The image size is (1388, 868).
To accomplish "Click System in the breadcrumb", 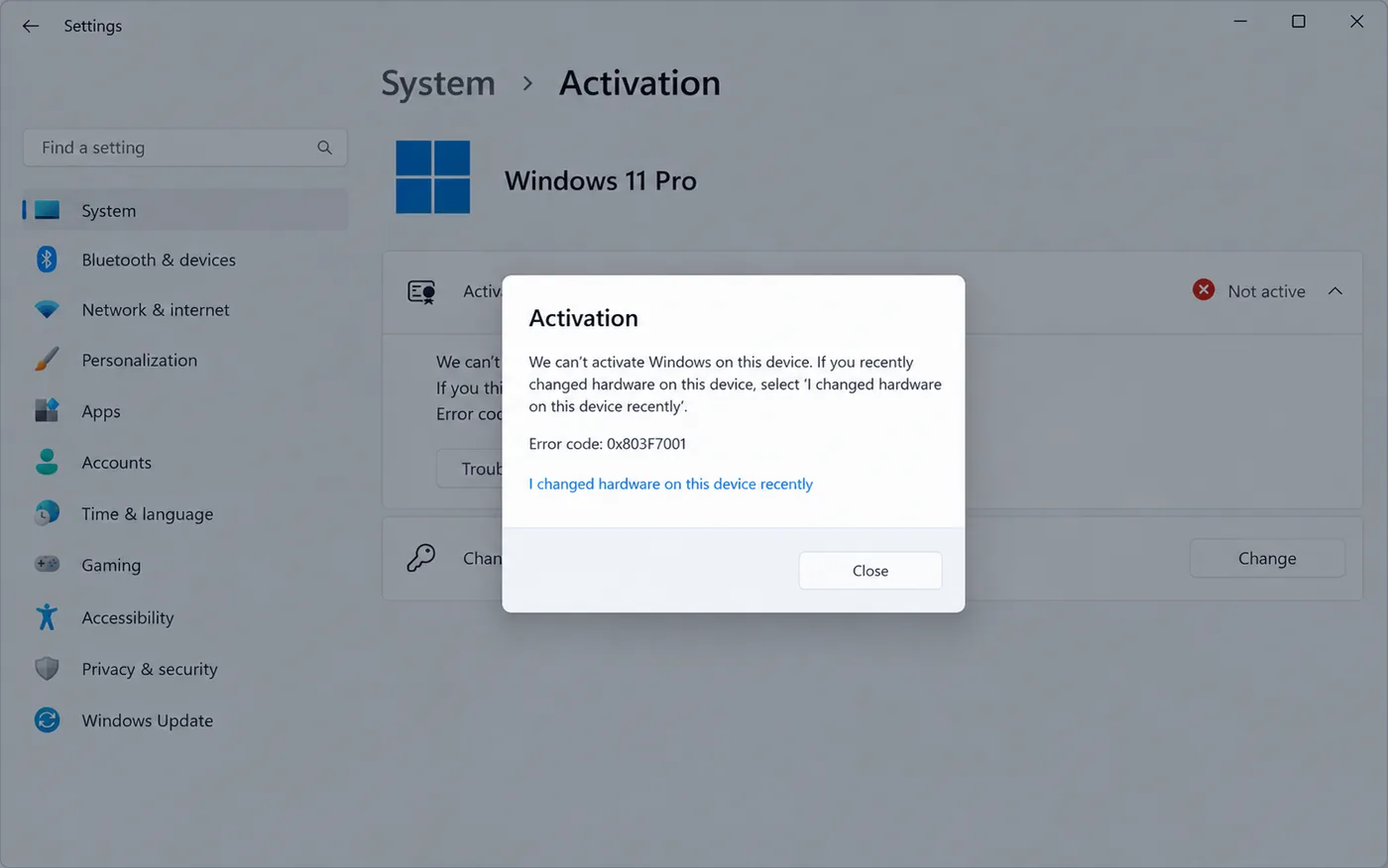I will [438, 83].
